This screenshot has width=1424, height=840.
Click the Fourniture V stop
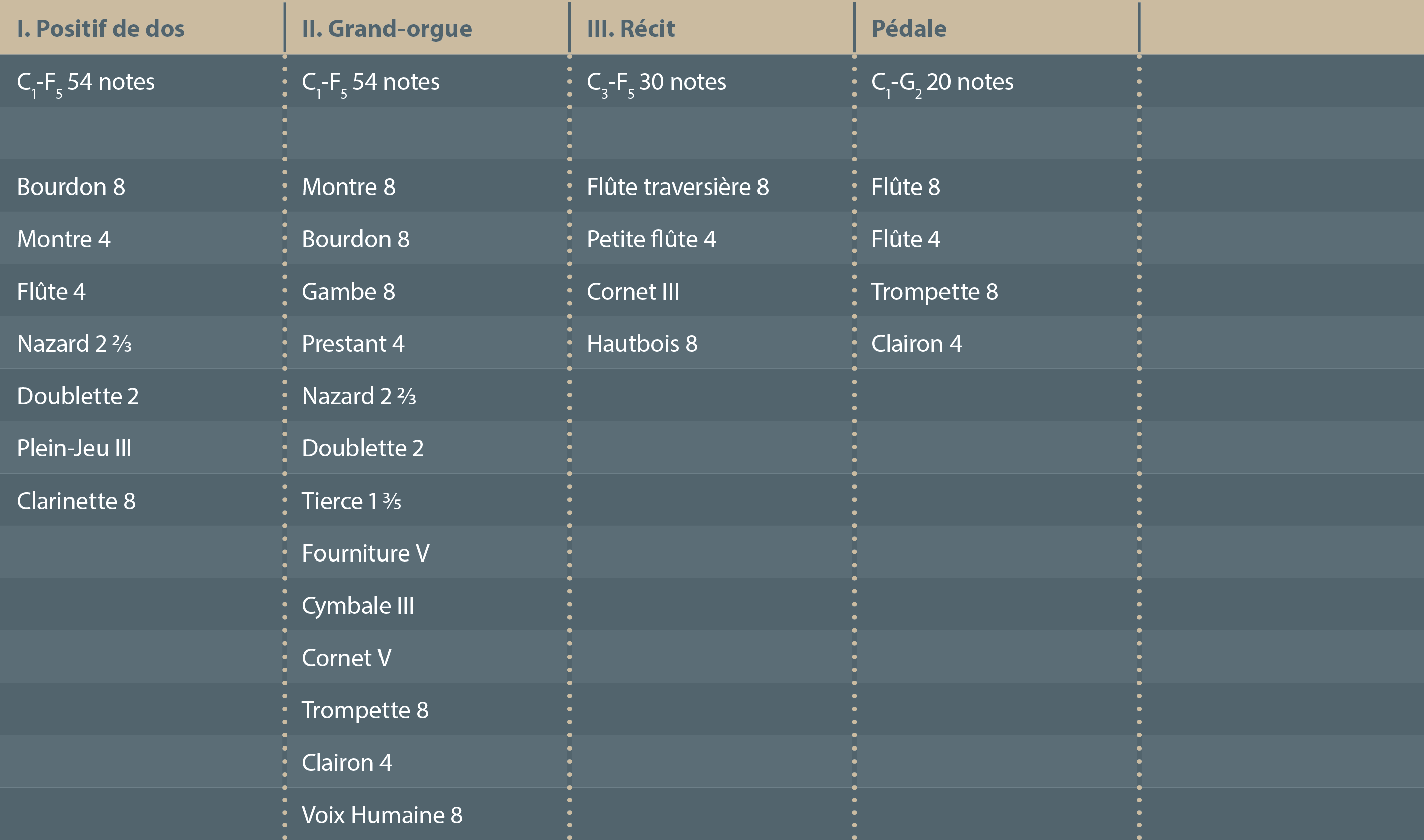pos(365,553)
